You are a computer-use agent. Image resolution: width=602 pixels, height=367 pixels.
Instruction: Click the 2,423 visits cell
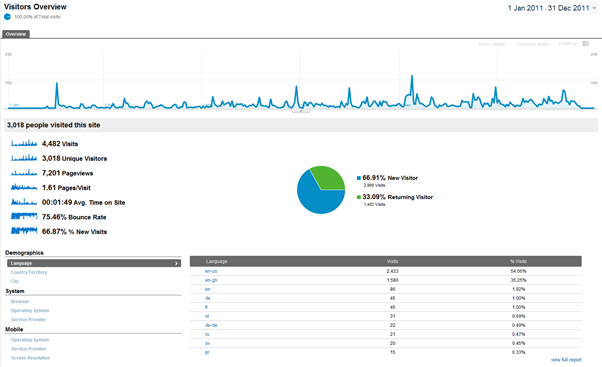(x=392, y=271)
